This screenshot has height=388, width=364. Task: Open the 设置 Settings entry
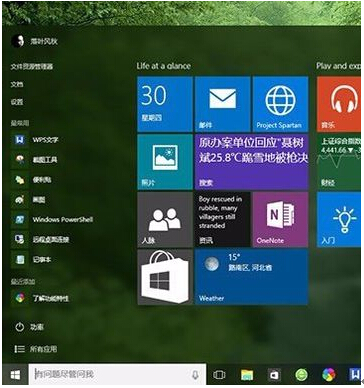[x=17, y=102]
